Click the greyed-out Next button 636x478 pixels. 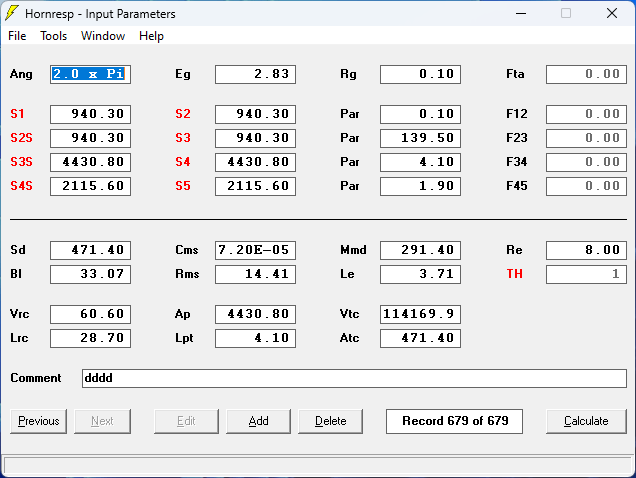tap(102, 421)
